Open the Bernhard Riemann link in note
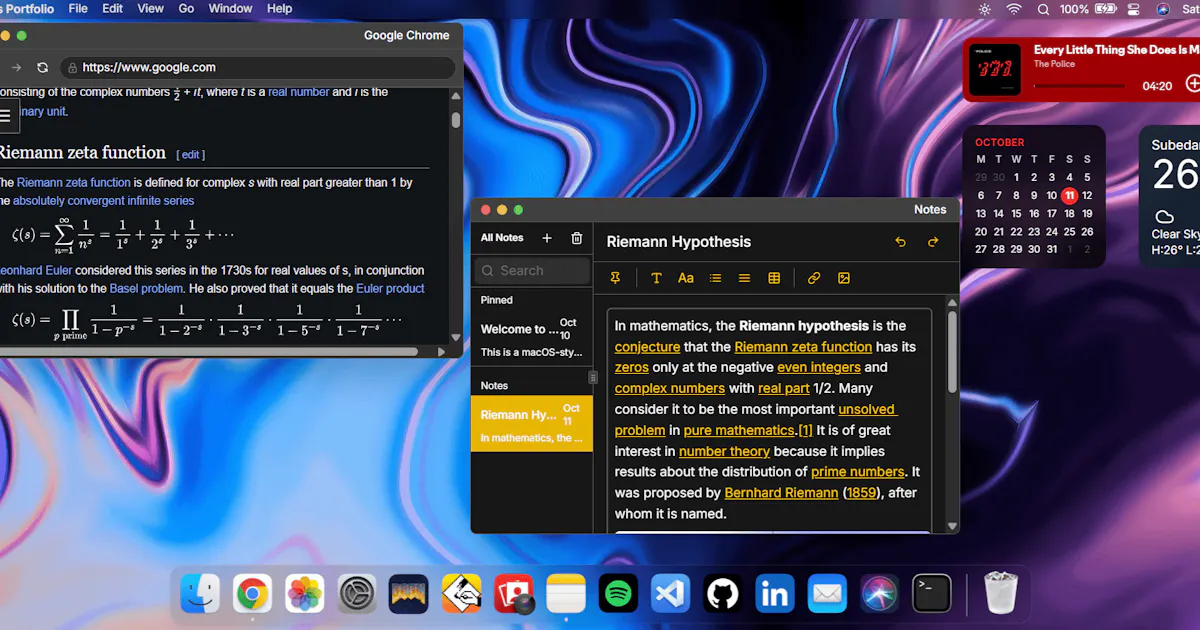 (x=781, y=493)
